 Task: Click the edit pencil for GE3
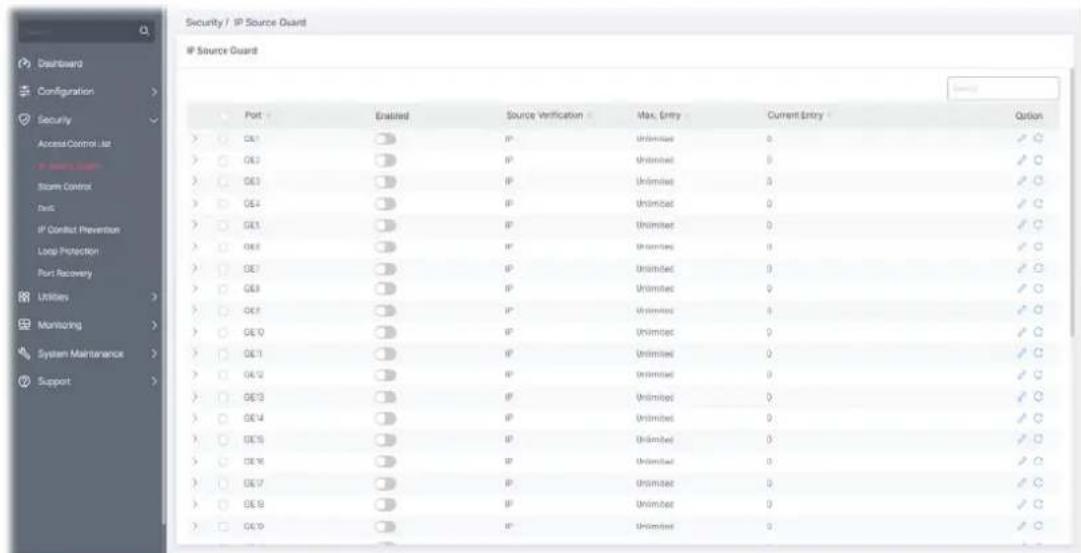(1022, 181)
